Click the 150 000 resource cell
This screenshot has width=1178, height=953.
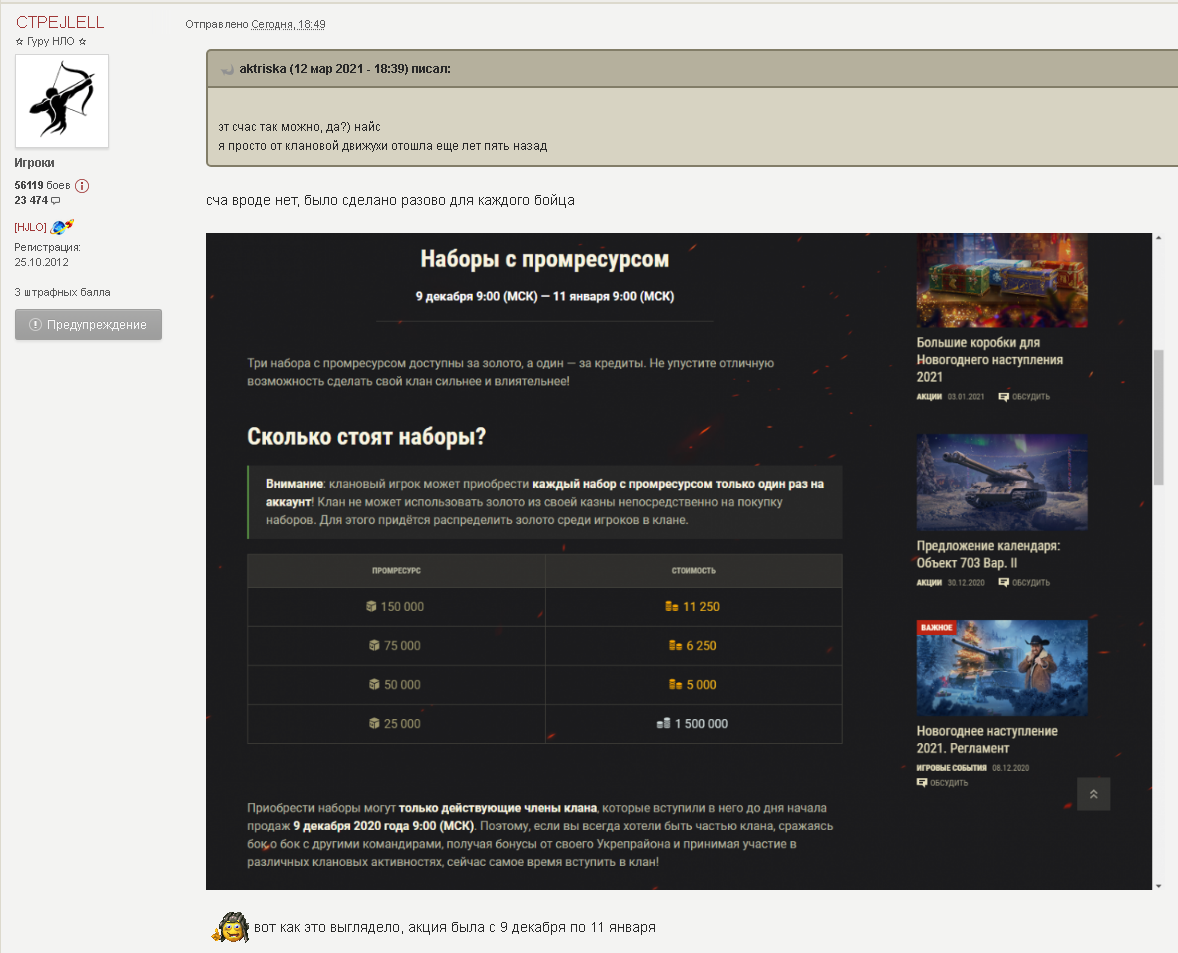pyautogui.click(x=396, y=607)
